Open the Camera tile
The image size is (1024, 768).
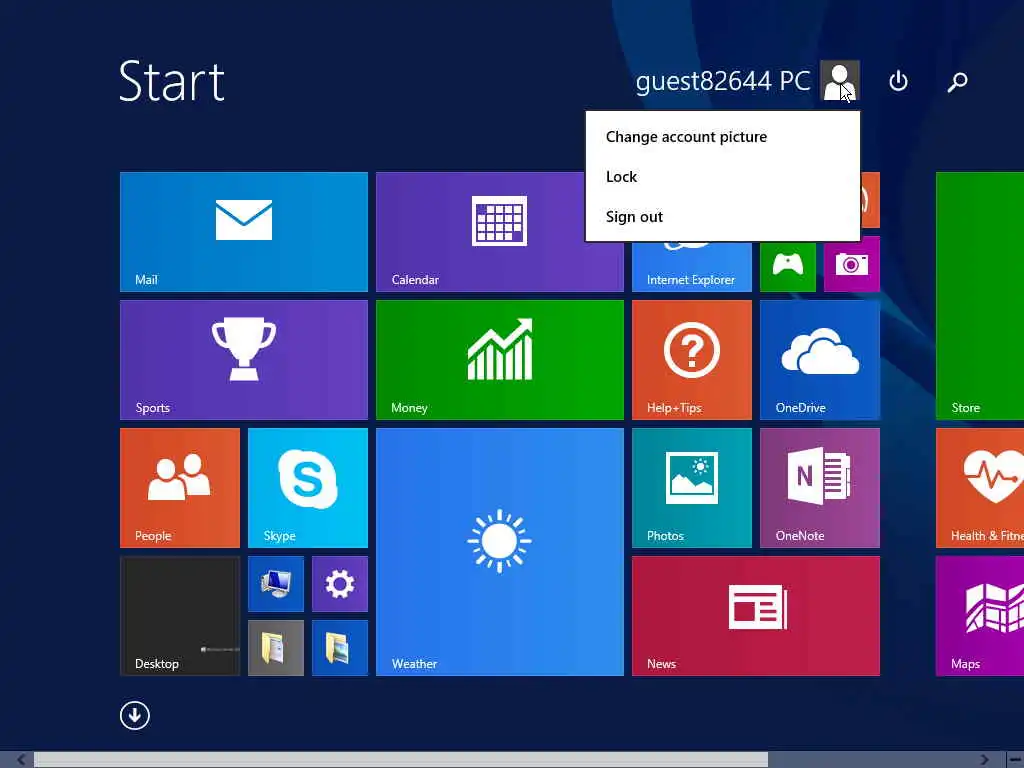[x=852, y=264]
